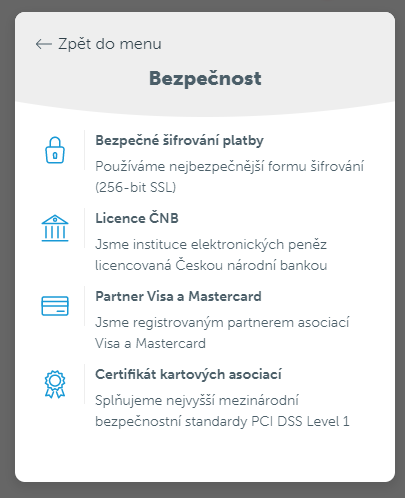Click 'Jsme registrovaným partnerem asociací' text
The image size is (405, 498).
pos(222,322)
